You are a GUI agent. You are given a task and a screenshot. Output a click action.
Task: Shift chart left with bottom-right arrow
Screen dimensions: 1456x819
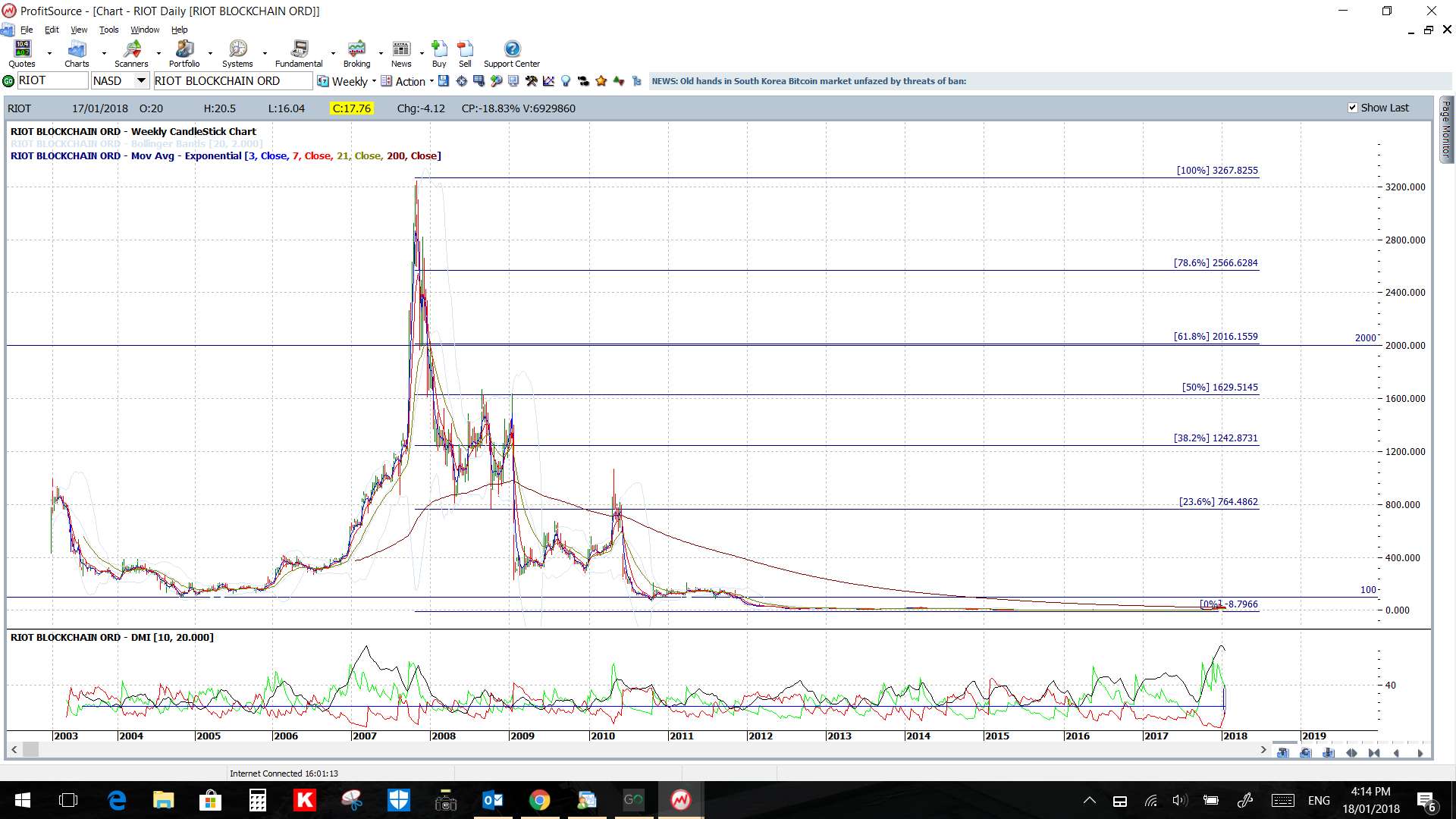tap(1397, 753)
